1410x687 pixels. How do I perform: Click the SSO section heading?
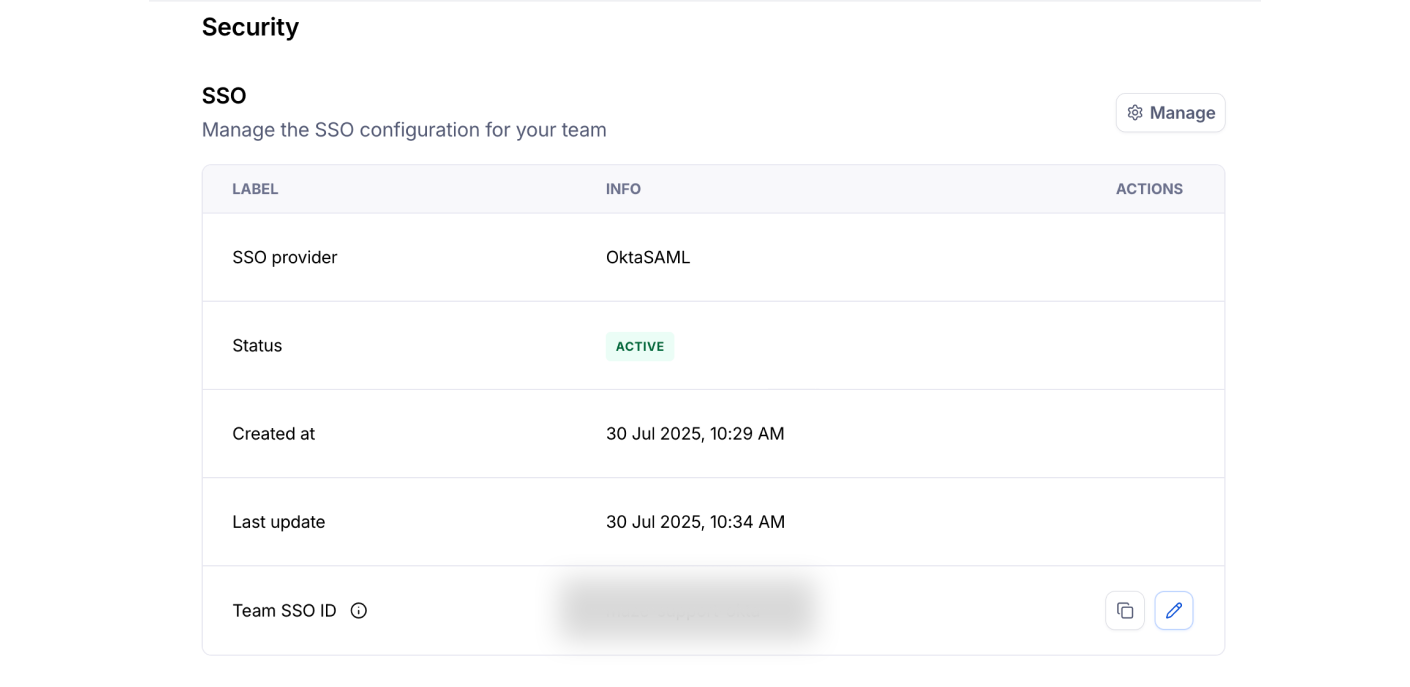224,96
